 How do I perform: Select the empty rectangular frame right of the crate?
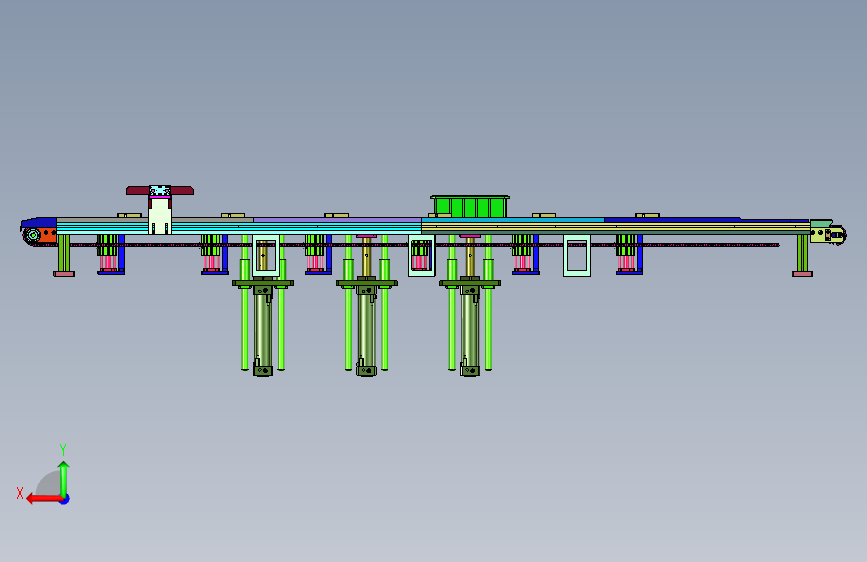577,256
